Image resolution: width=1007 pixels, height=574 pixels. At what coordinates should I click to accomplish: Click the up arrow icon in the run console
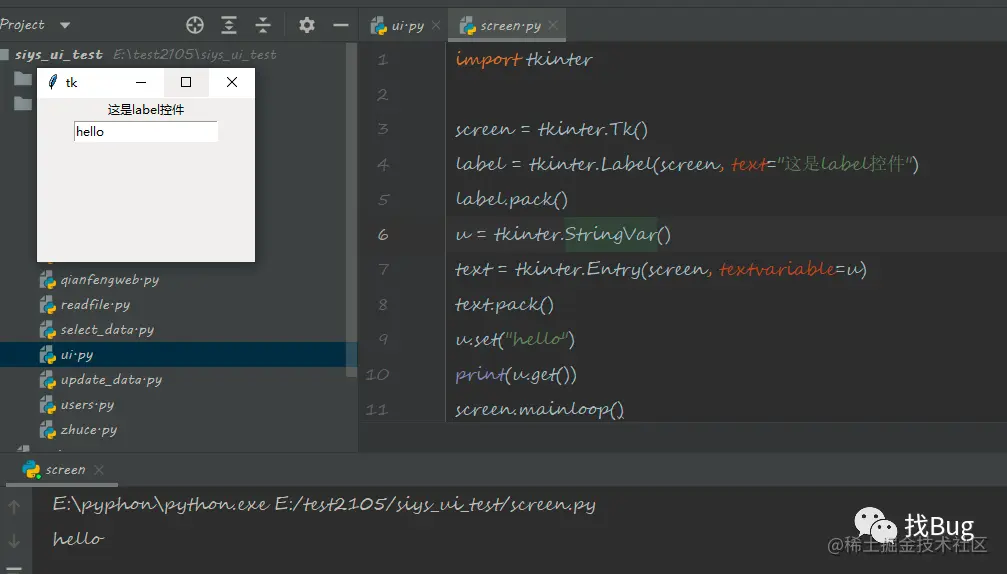(x=13, y=507)
